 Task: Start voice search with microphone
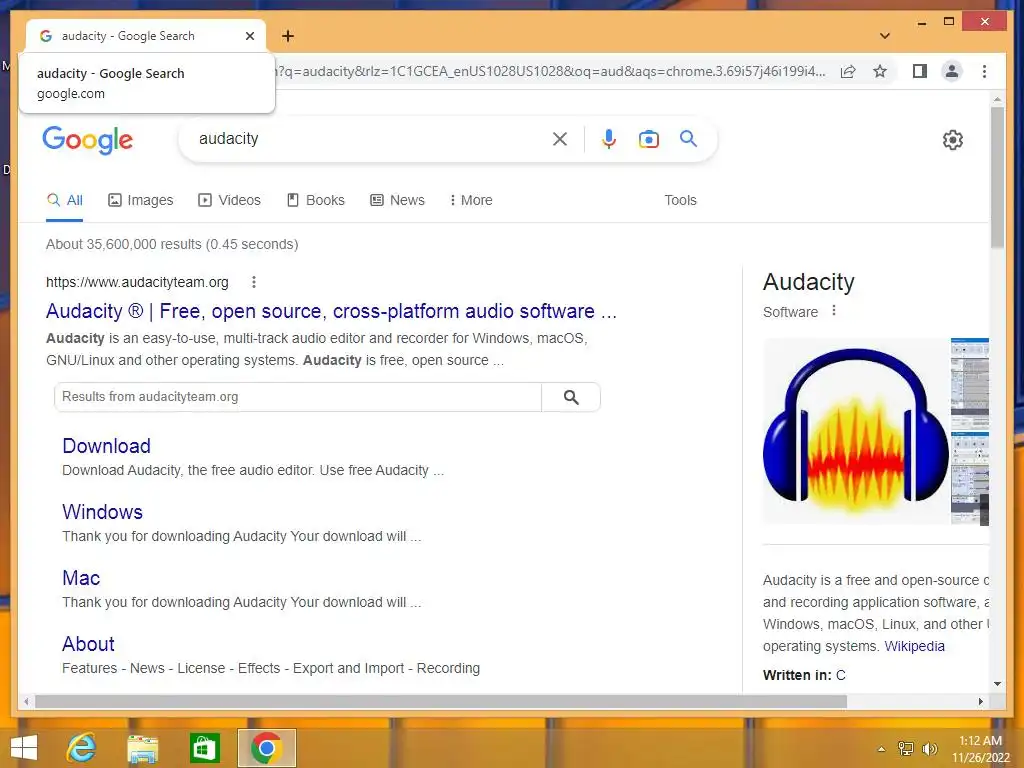(x=609, y=139)
